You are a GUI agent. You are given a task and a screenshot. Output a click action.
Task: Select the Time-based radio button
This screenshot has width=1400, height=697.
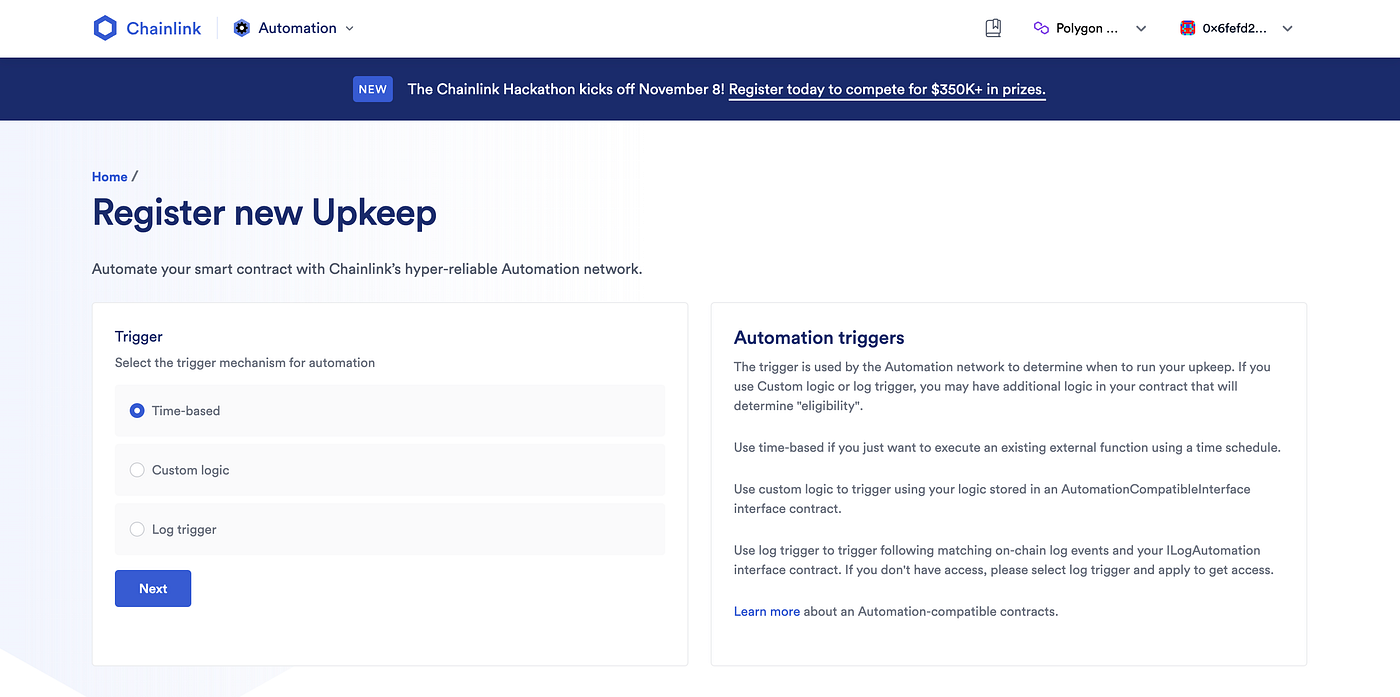[137, 411]
